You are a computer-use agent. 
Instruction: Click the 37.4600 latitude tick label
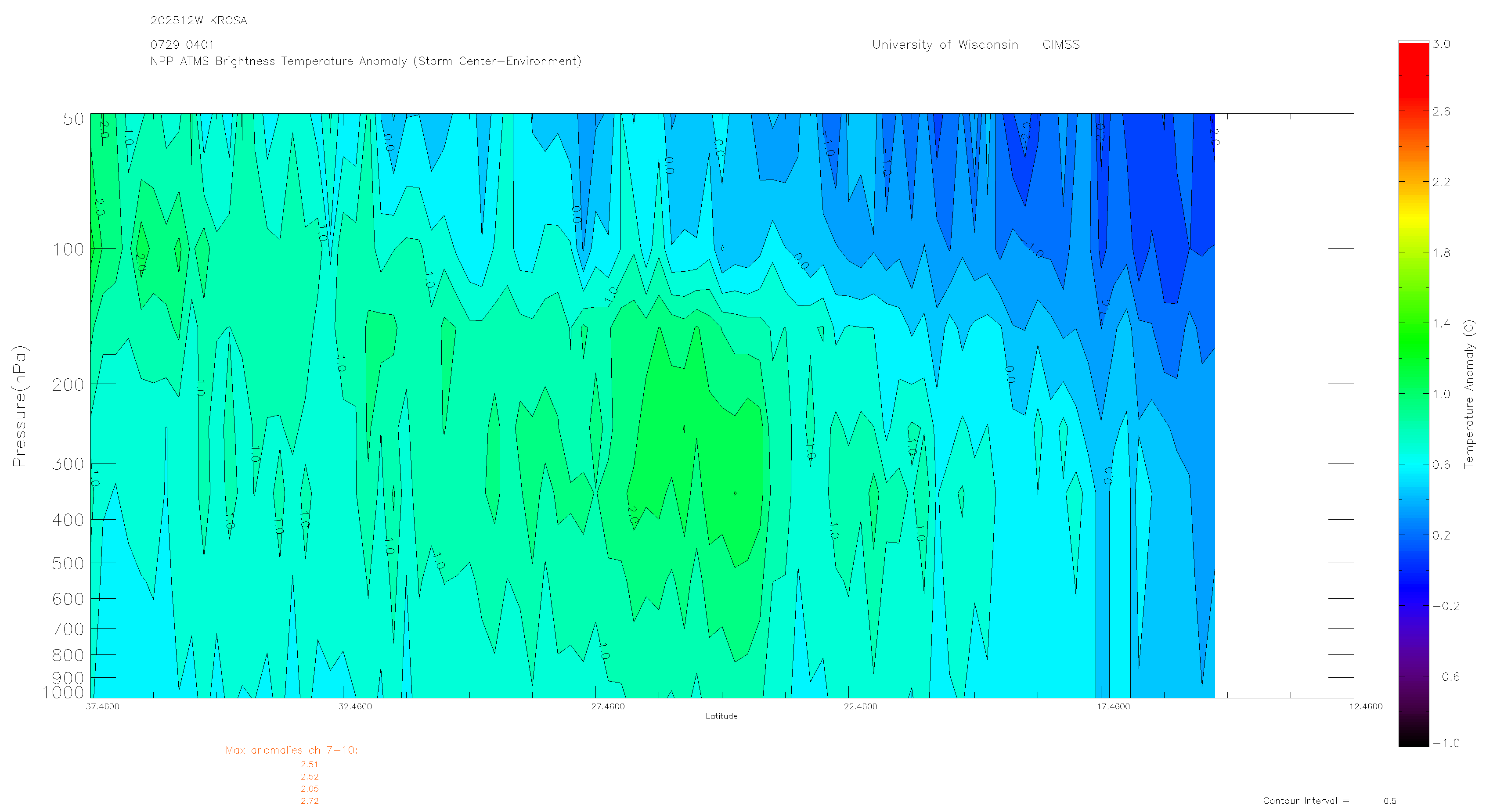103,707
